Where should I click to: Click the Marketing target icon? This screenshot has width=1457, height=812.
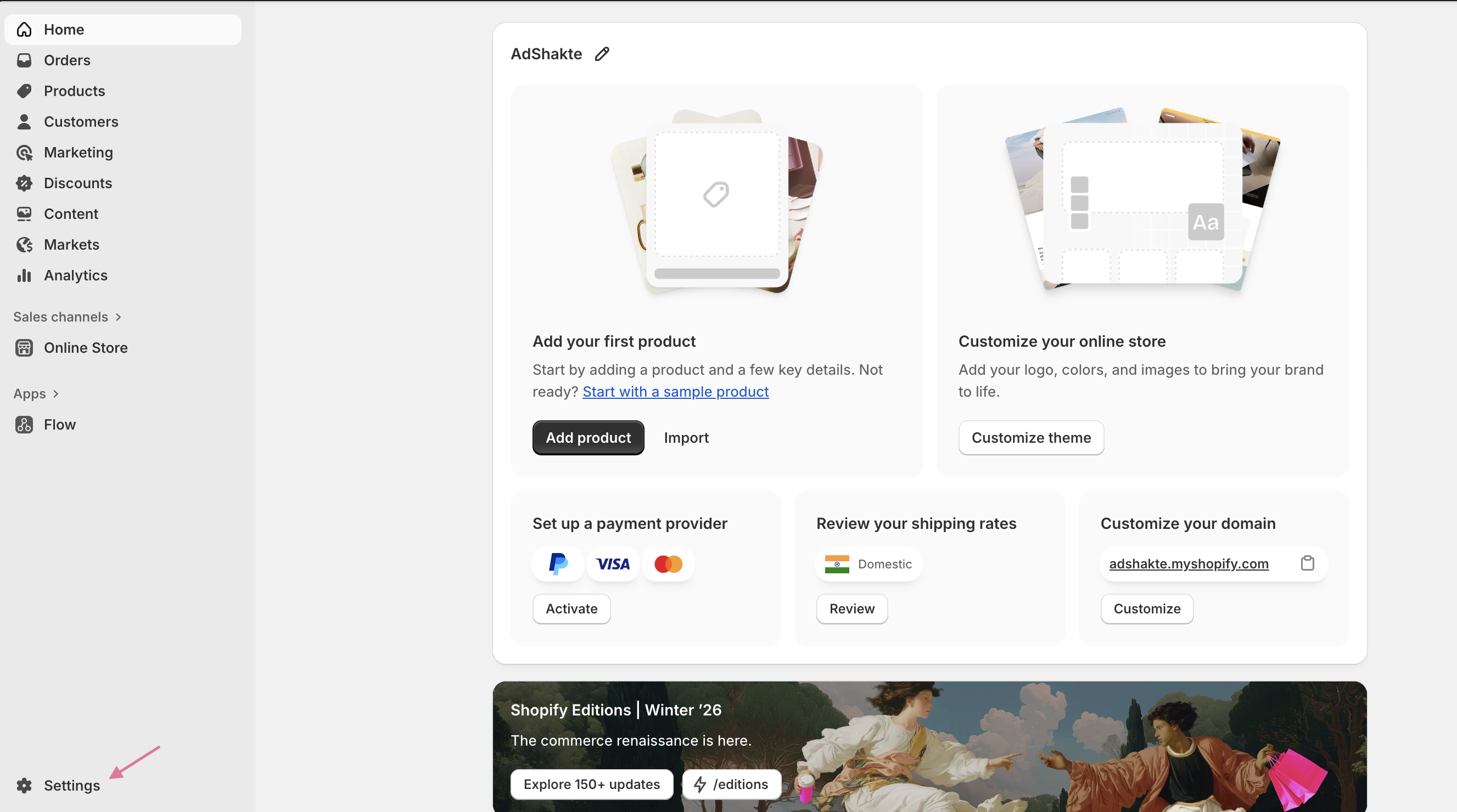point(24,153)
